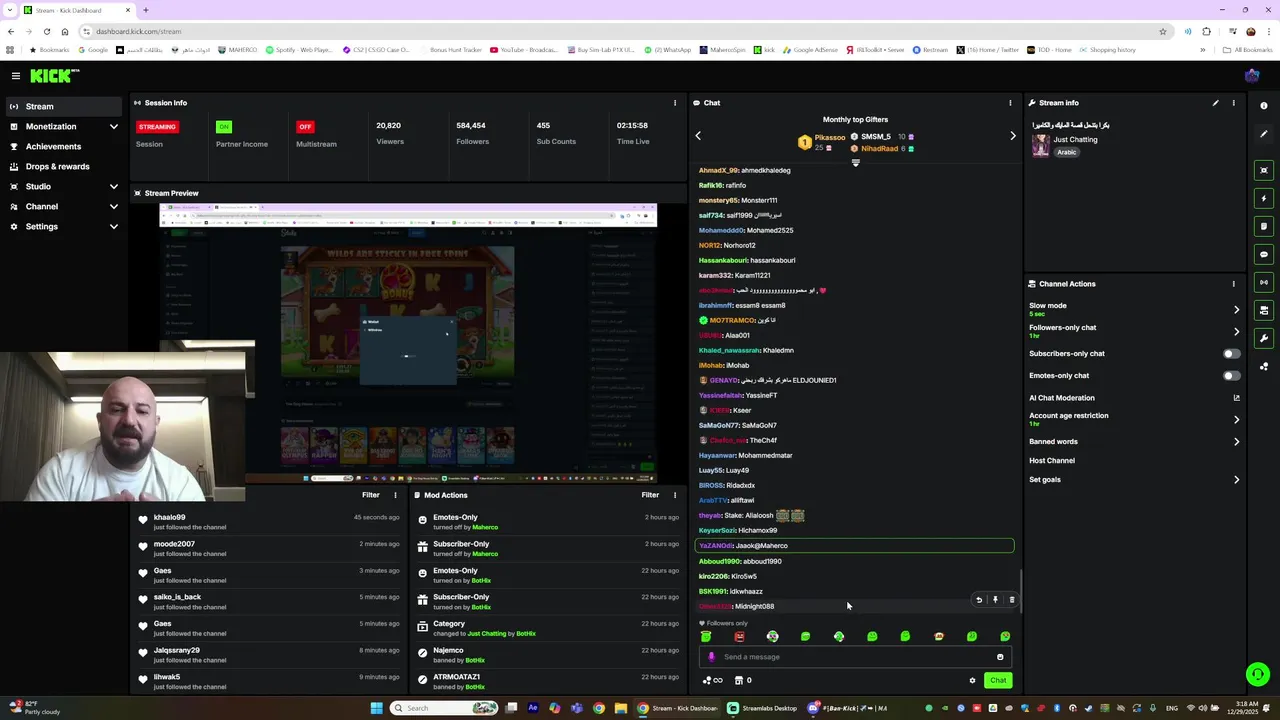The width and height of the screenshot is (1280, 720).
Task: Open Slow mode options arrow
Action: pos(1236,310)
